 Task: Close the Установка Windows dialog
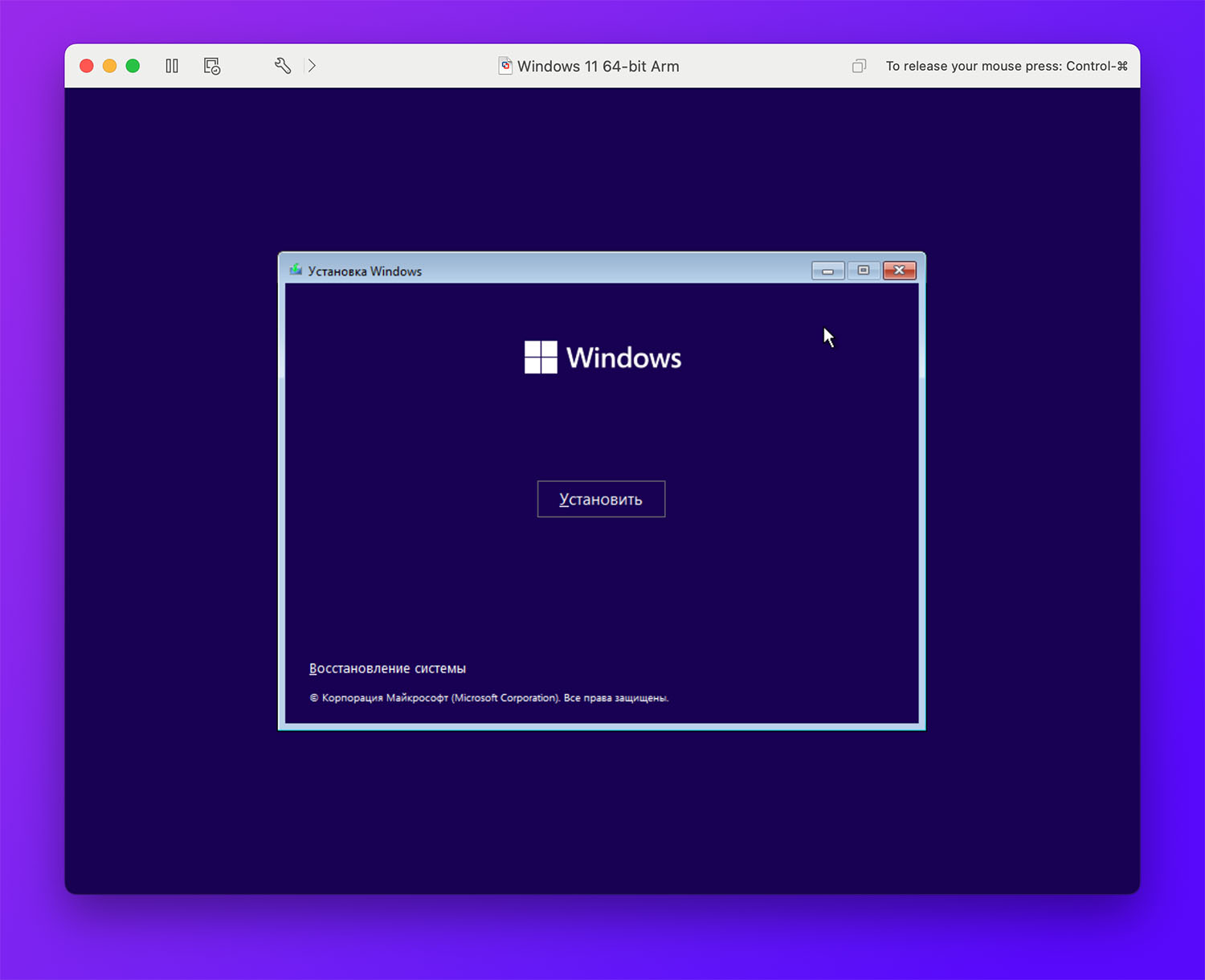[900, 271]
